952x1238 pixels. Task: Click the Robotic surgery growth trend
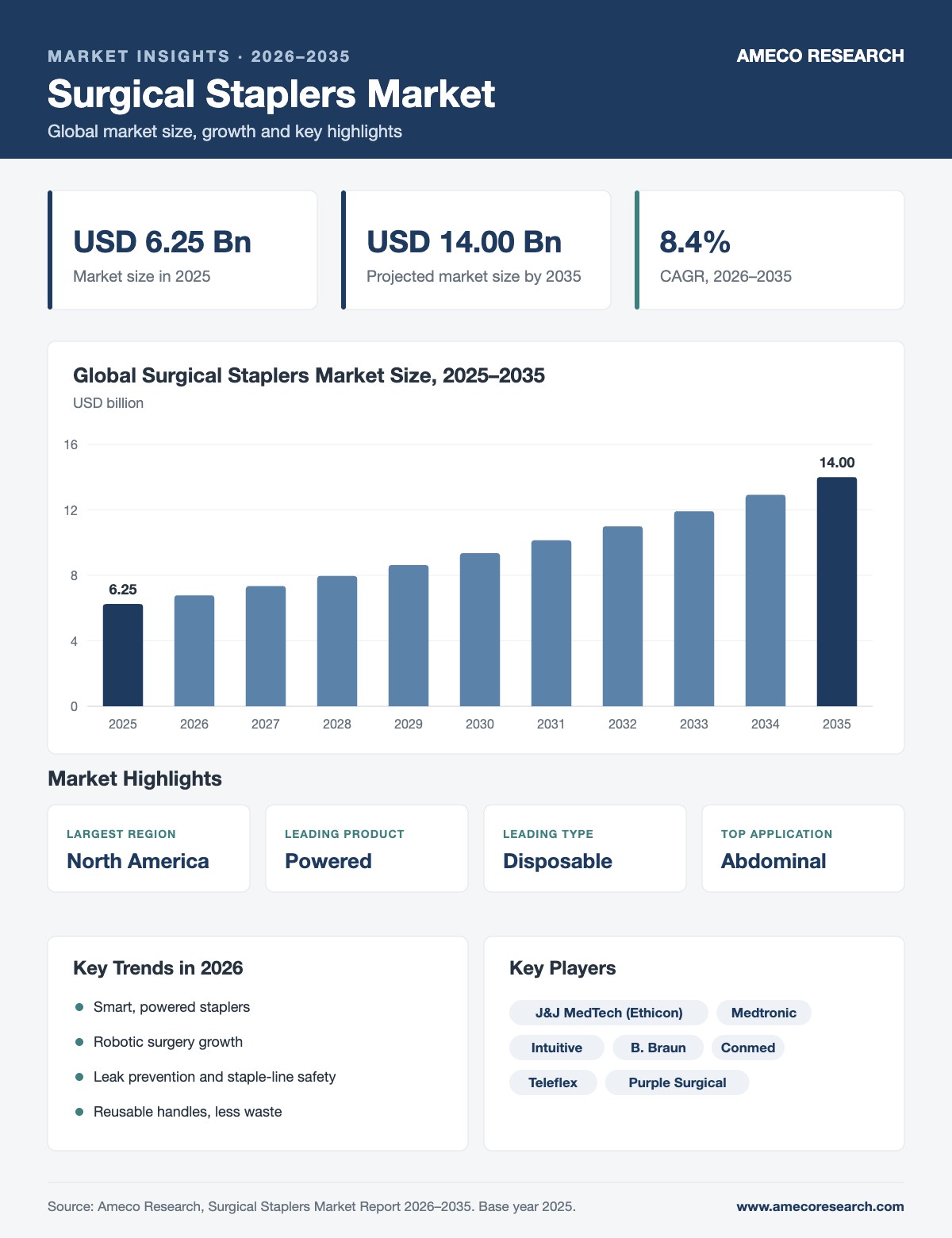tap(168, 1042)
